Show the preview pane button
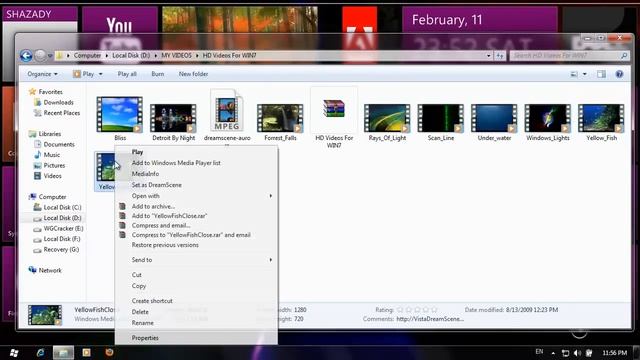This screenshot has width=640, height=360. 601,74
